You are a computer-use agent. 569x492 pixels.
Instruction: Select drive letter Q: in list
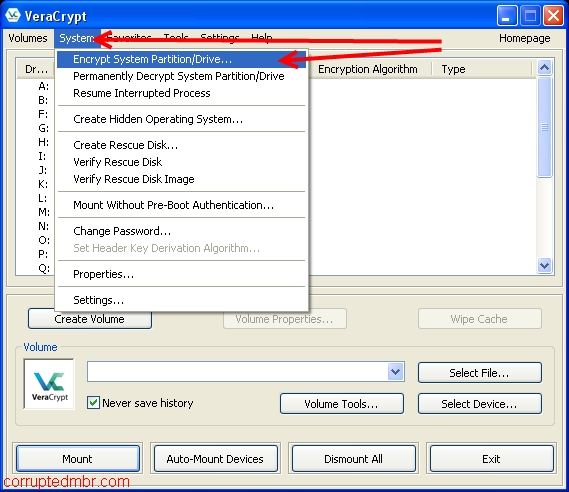point(43,268)
